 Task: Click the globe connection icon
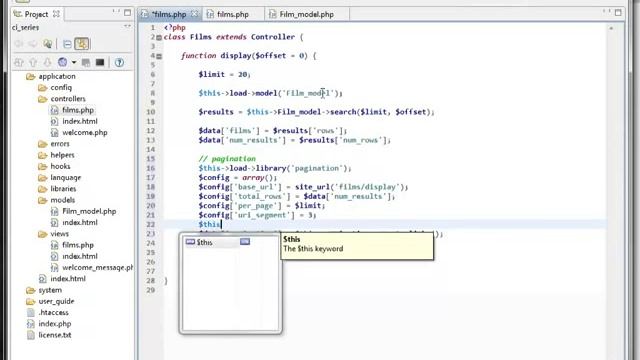pyautogui.click(x=62, y=62)
